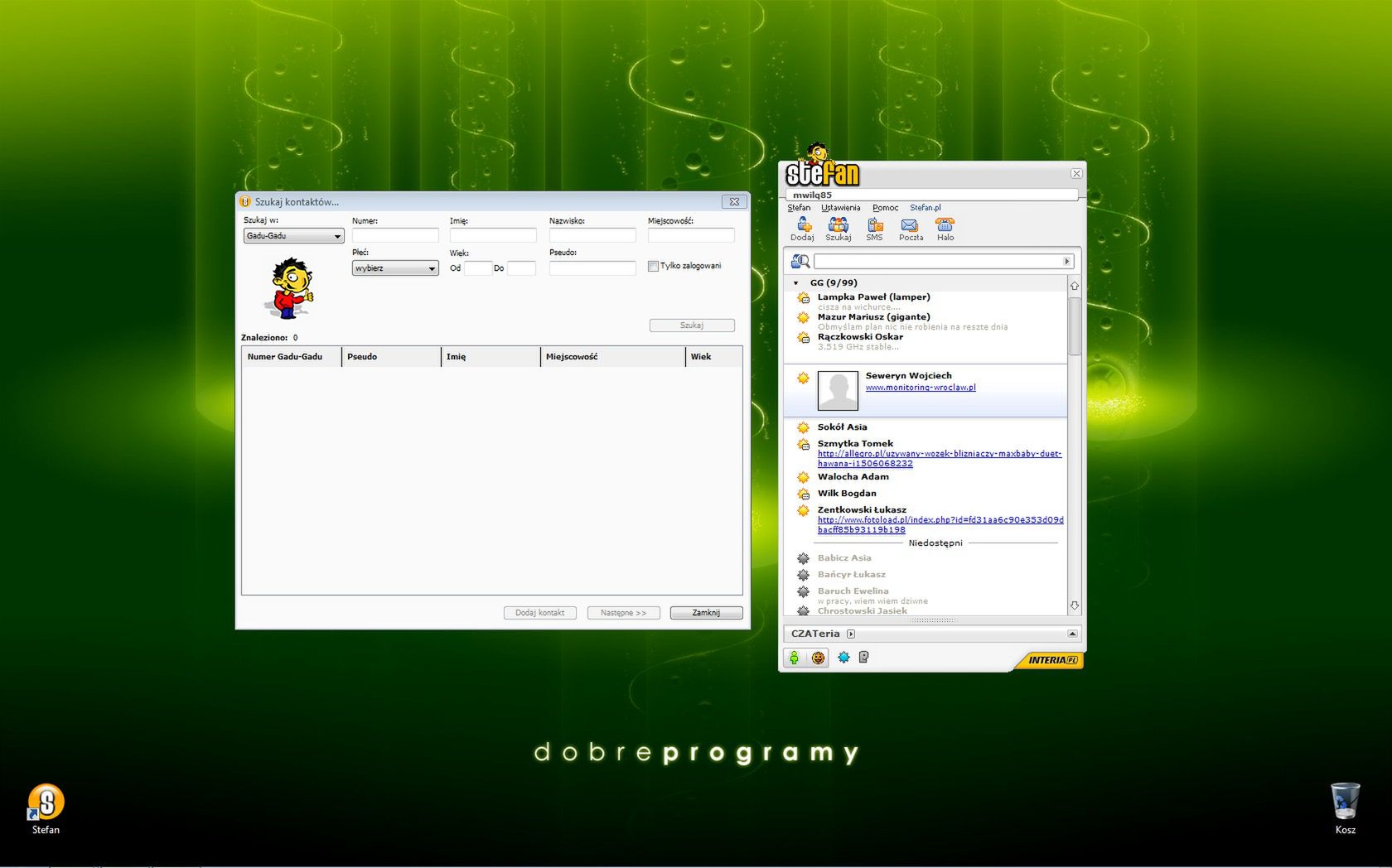Click the smiley face icon in Stefan footer
Viewport: 1392px width, 868px height.
tap(819, 658)
